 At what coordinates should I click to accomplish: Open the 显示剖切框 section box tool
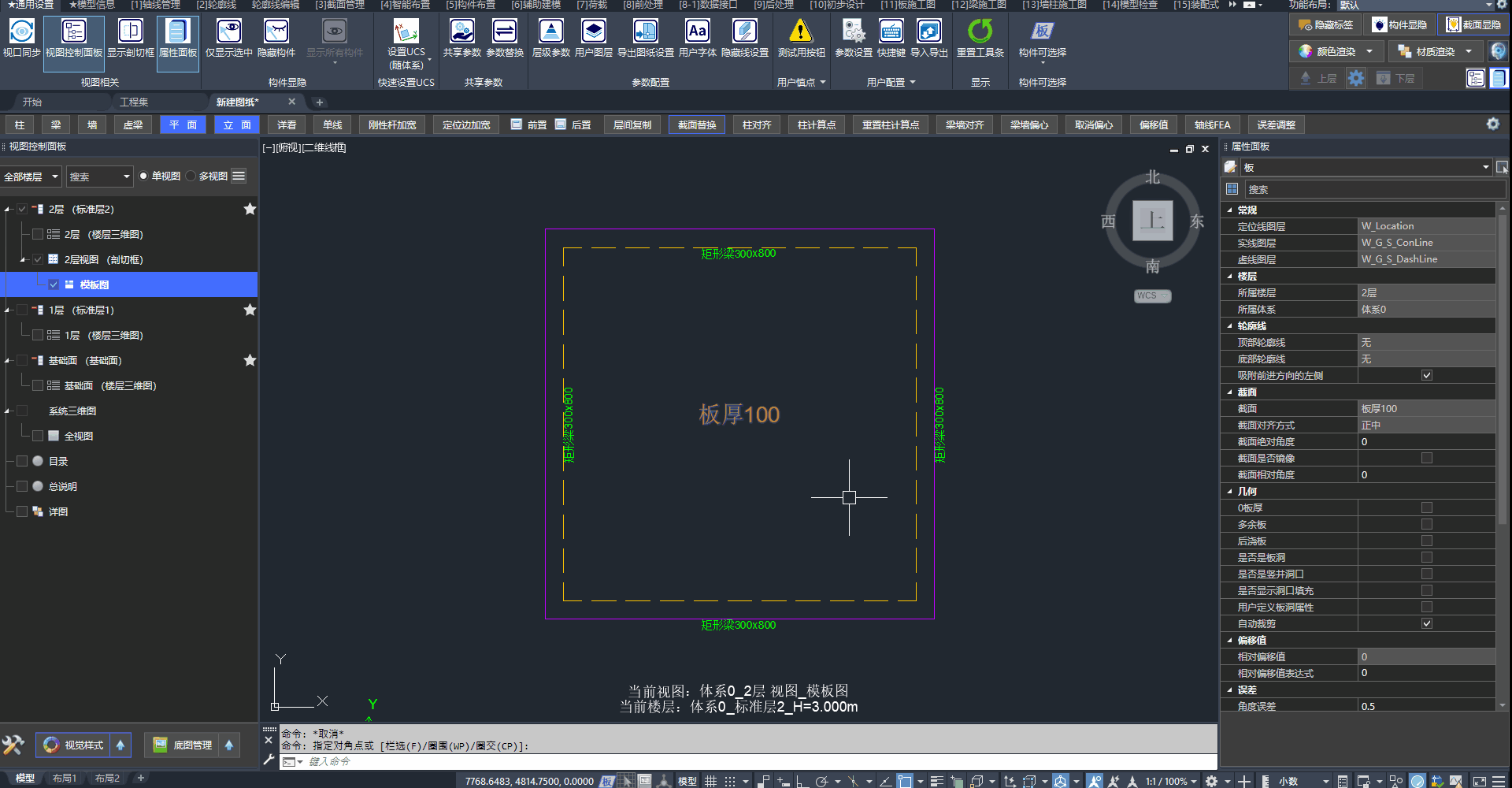(130, 32)
